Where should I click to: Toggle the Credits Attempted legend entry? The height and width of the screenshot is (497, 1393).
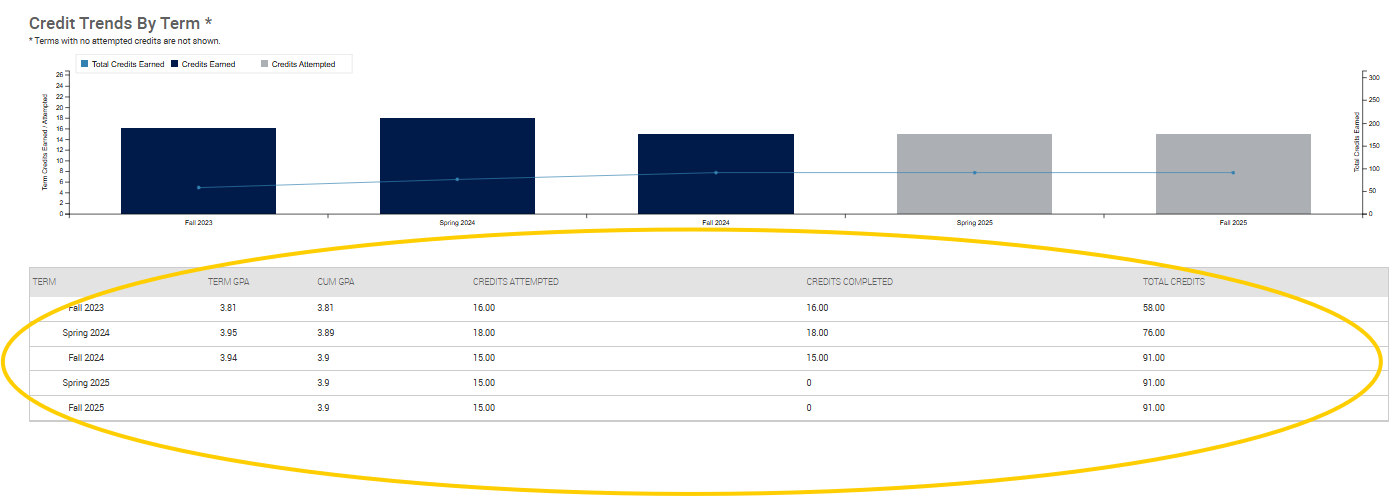point(298,64)
